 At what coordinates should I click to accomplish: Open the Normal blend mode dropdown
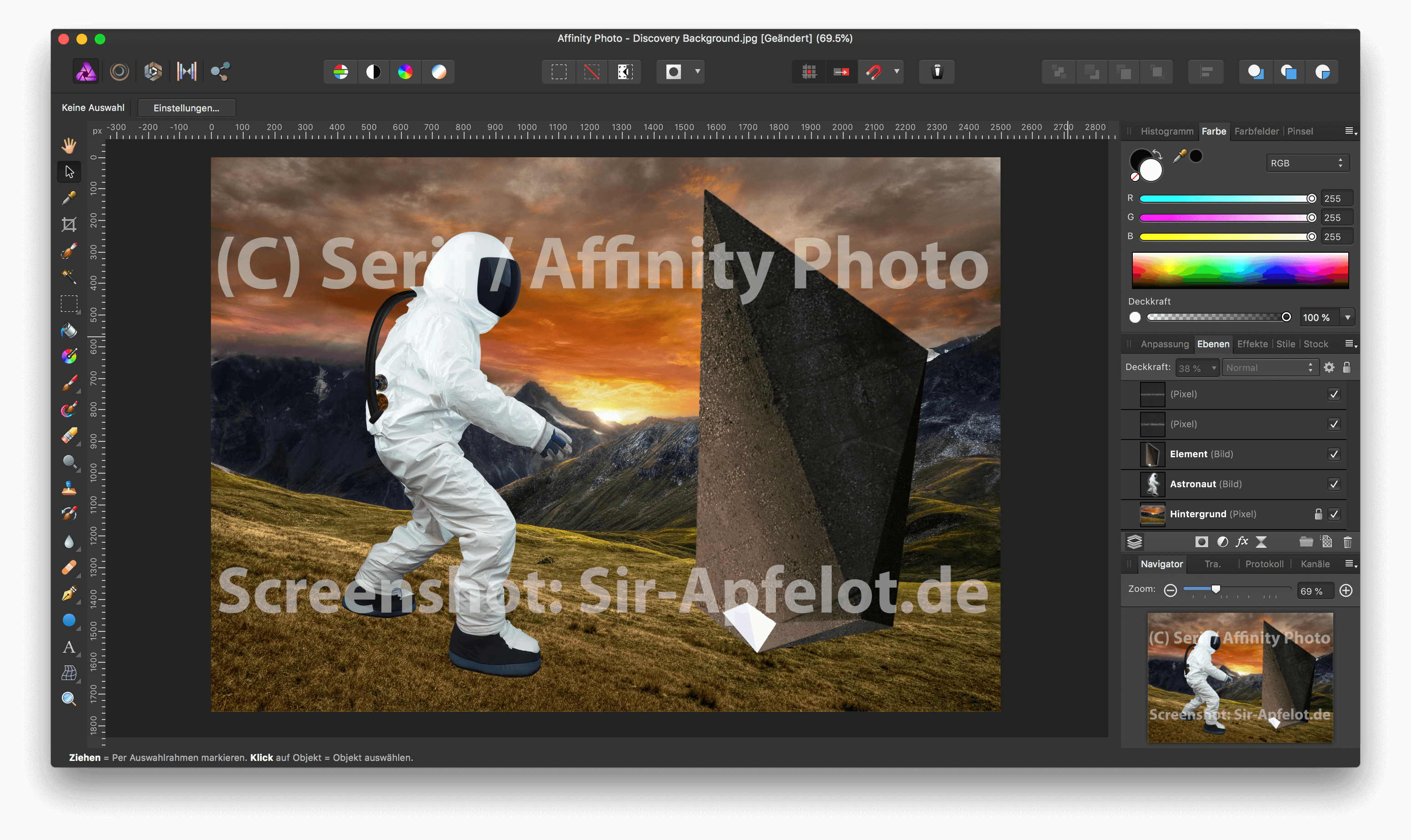point(1270,368)
